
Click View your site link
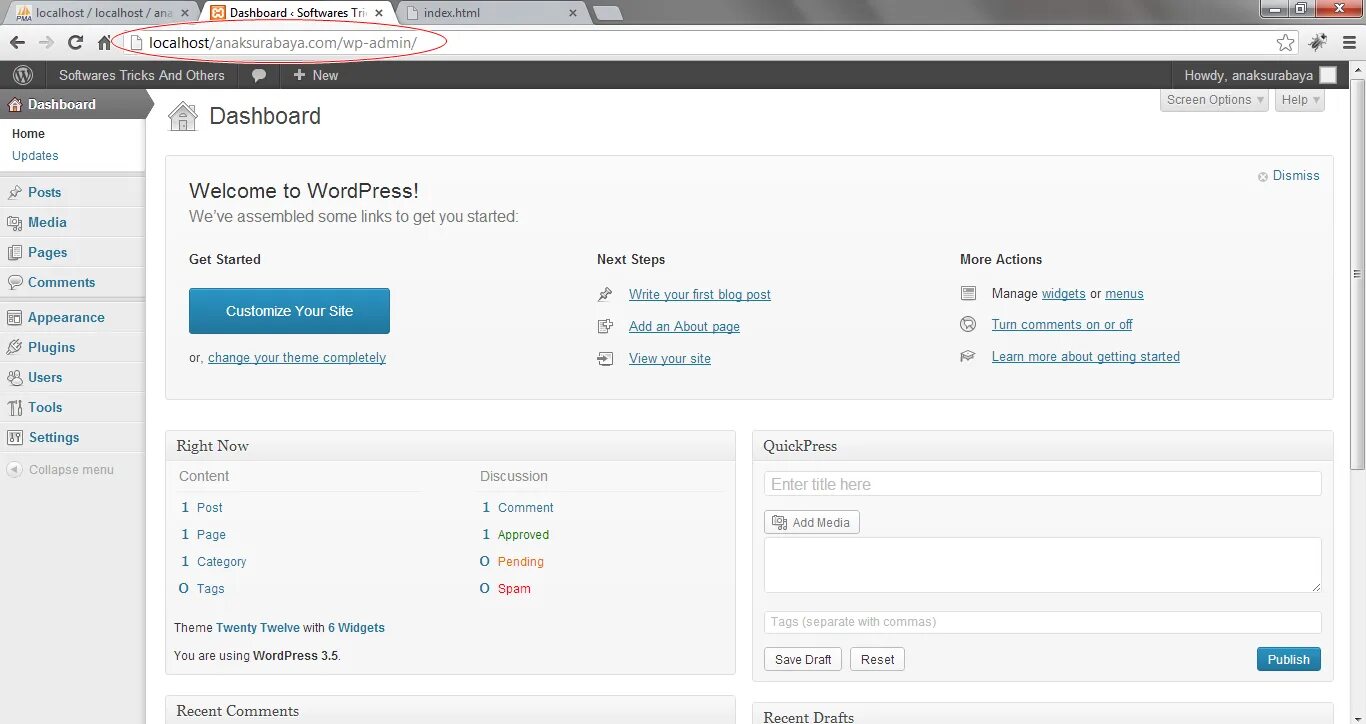pyautogui.click(x=670, y=359)
